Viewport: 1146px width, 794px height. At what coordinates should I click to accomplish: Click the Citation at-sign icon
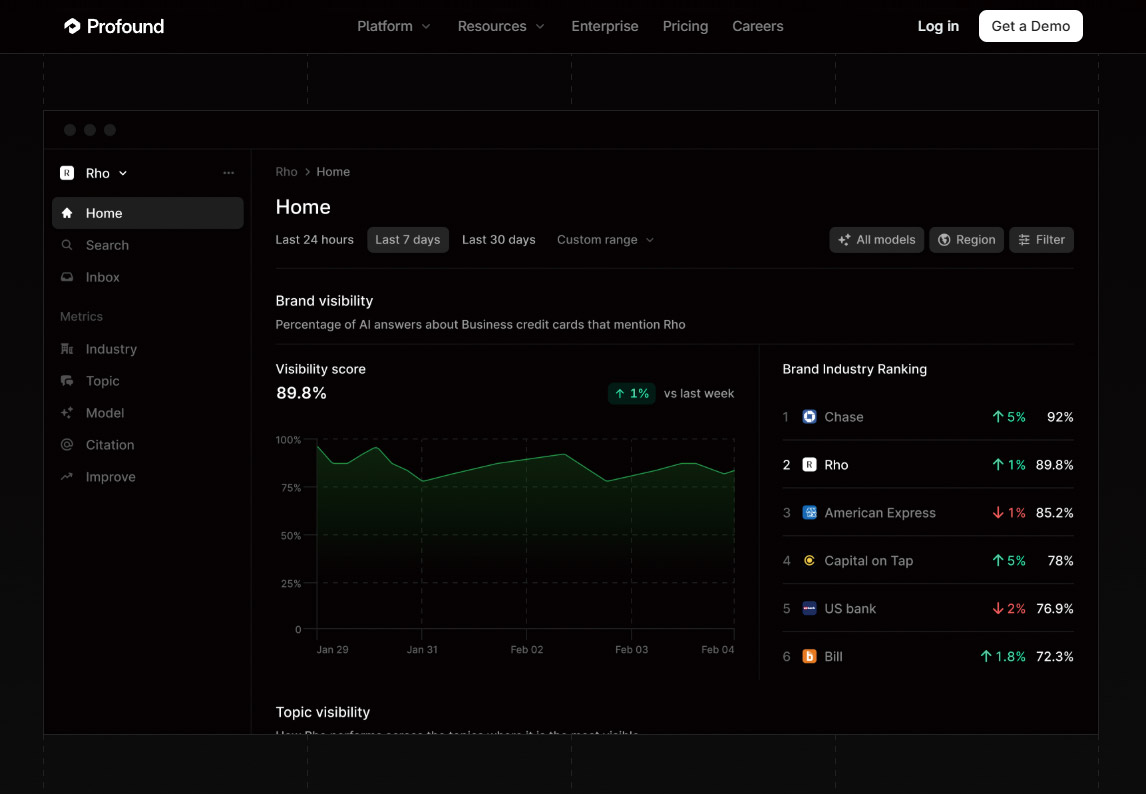(67, 445)
